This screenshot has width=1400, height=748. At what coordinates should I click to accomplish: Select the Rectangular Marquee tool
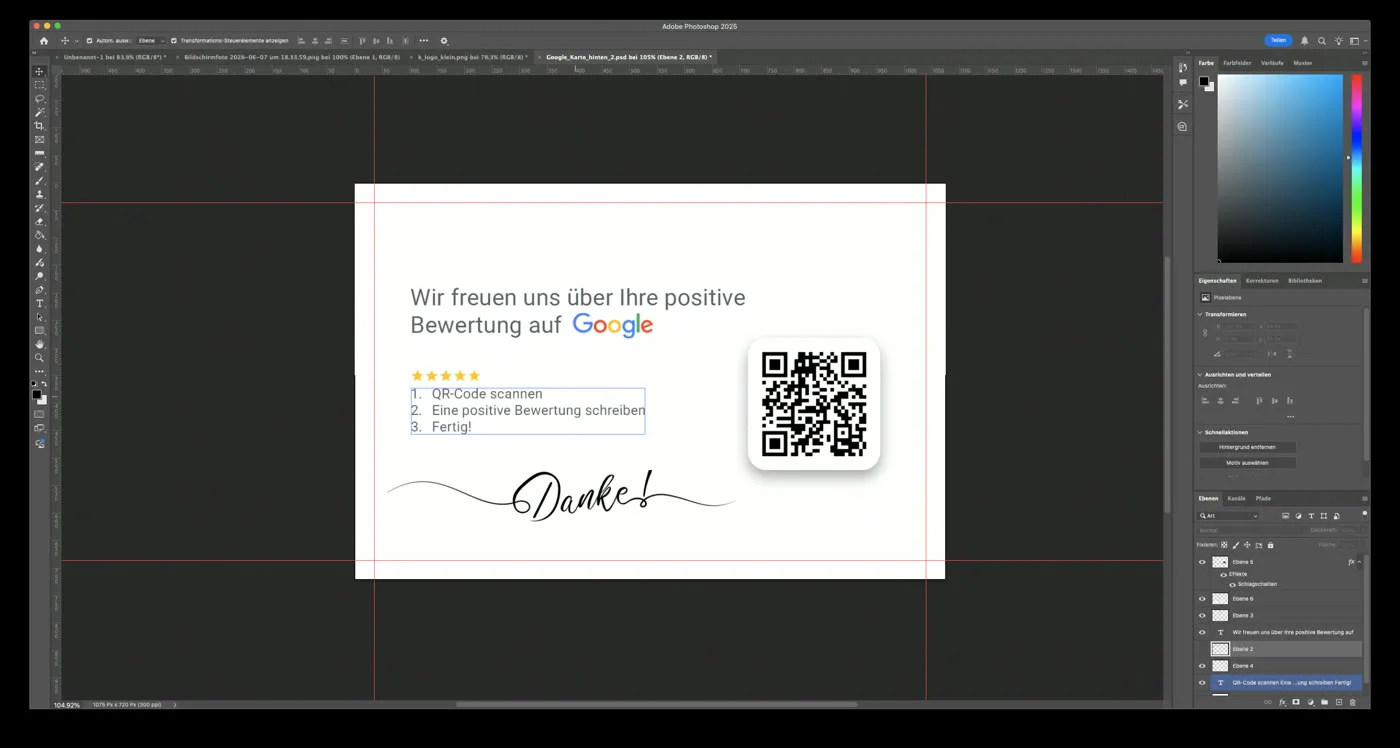40,85
